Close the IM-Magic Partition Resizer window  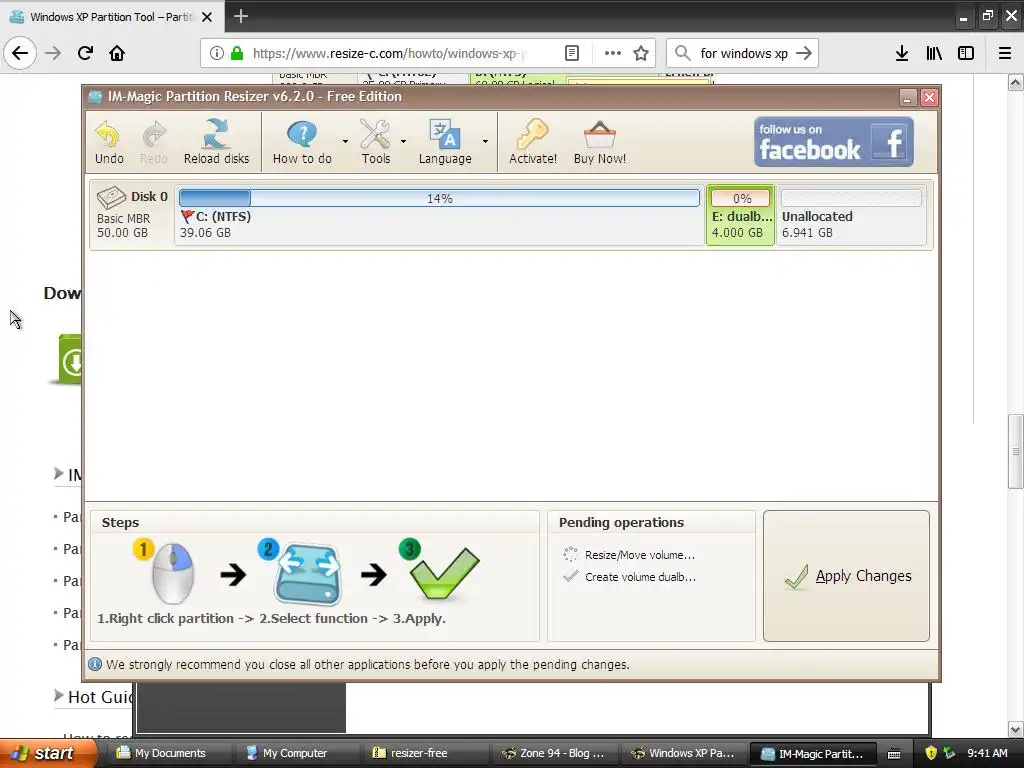coord(929,97)
